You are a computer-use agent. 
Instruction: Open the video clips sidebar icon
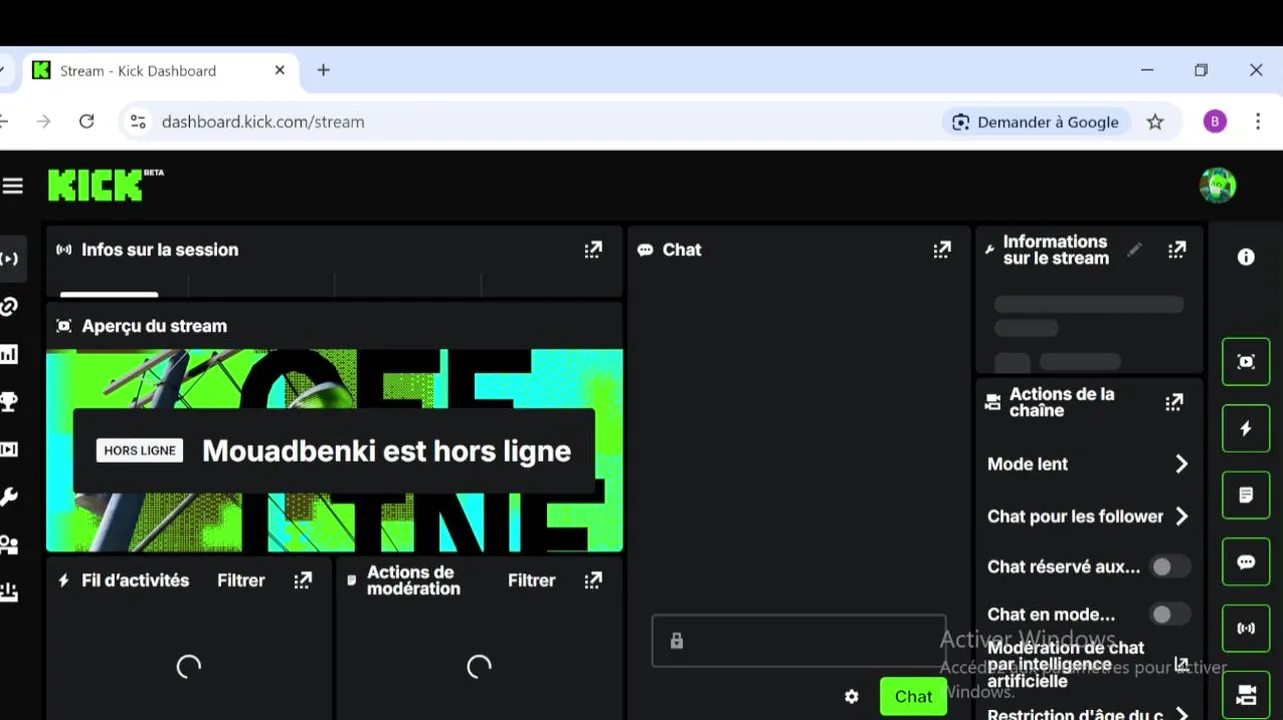pos(9,450)
